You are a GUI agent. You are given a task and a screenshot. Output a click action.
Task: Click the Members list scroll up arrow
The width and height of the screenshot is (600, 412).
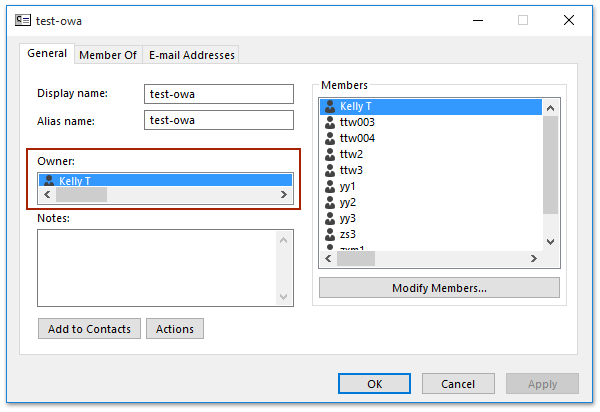550,108
